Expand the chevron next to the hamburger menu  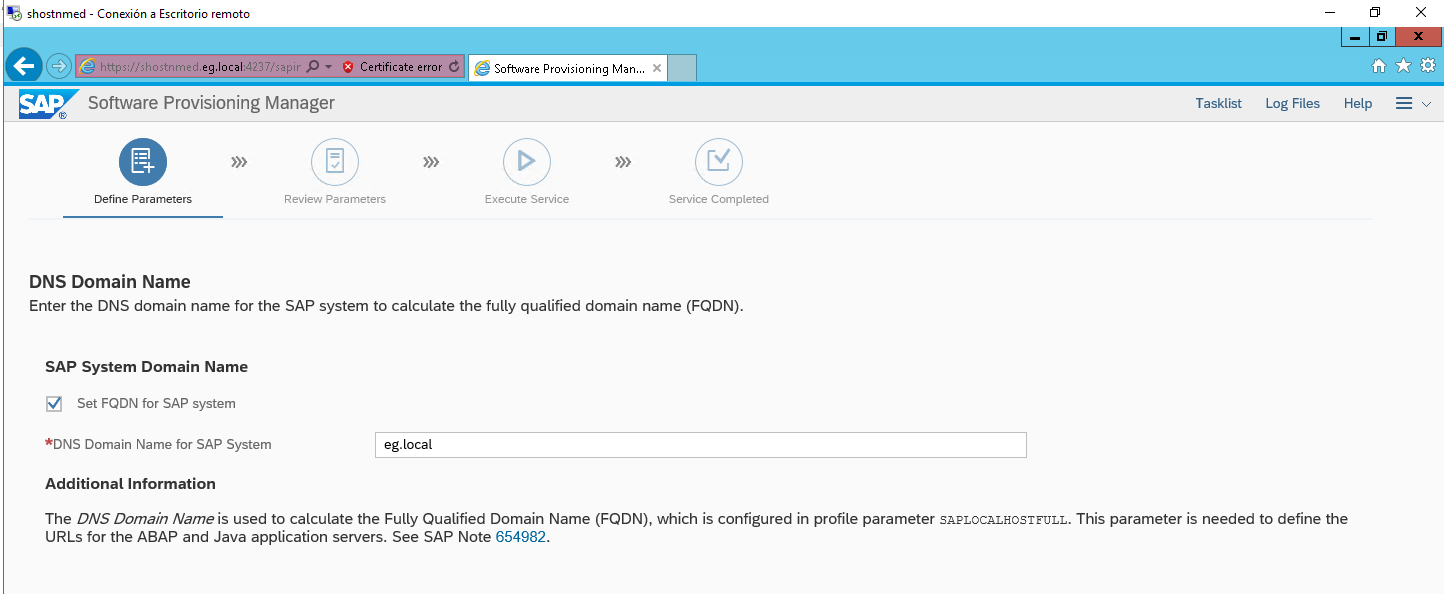[1426, 104]
